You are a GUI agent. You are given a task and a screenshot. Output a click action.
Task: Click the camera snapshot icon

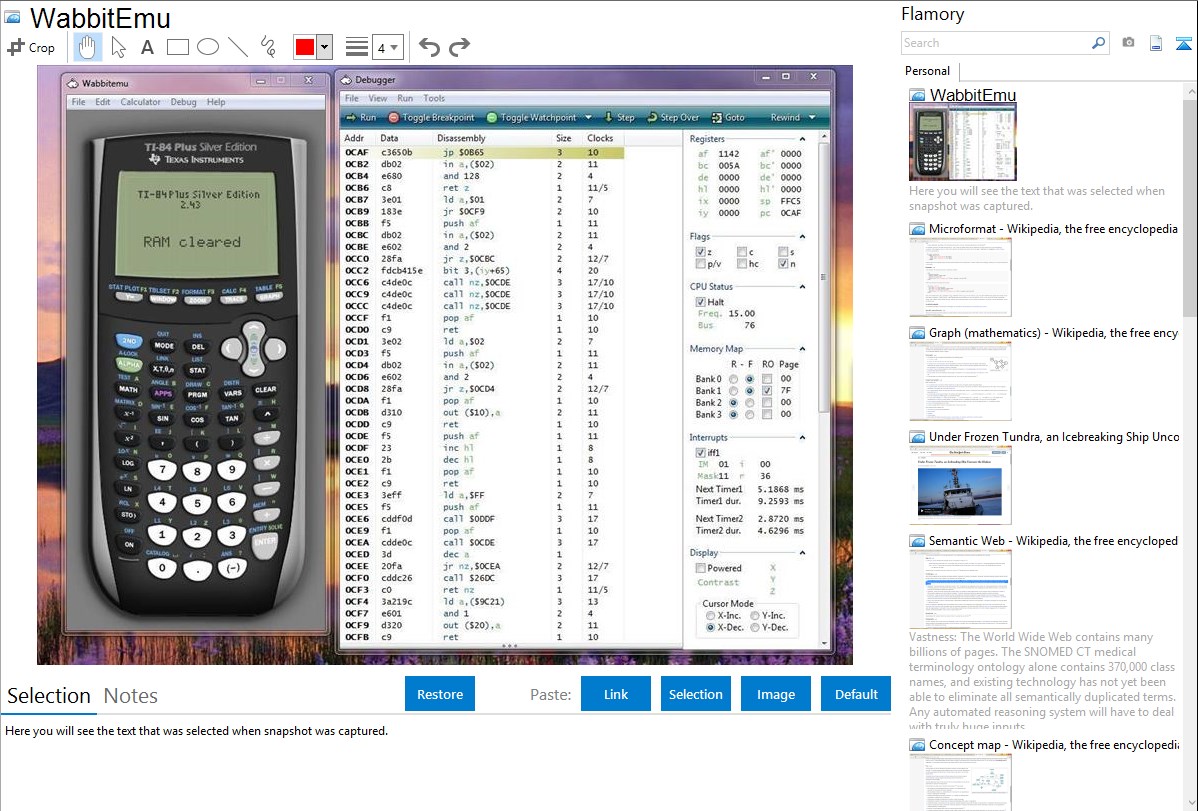1128,43
